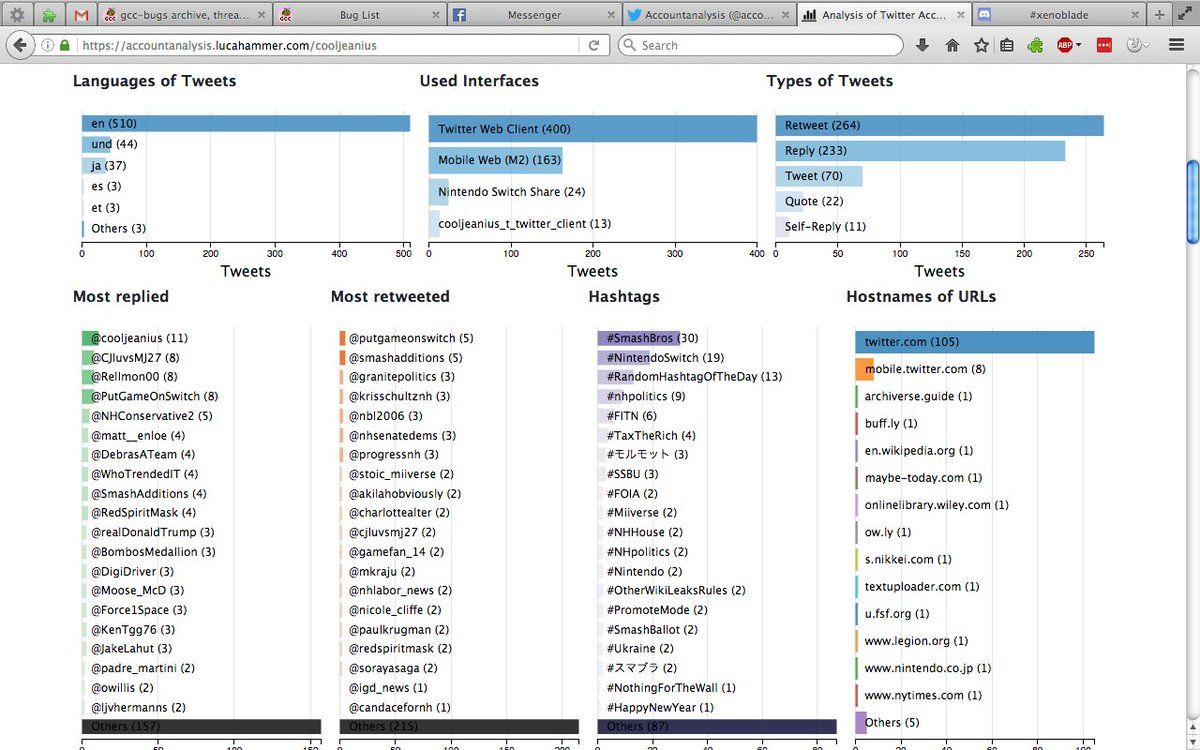Select the #RandomHashtagOfTheDay (13) hashtag
Viewport: 1200px width, 750px height.
click(x=694, y=377)
